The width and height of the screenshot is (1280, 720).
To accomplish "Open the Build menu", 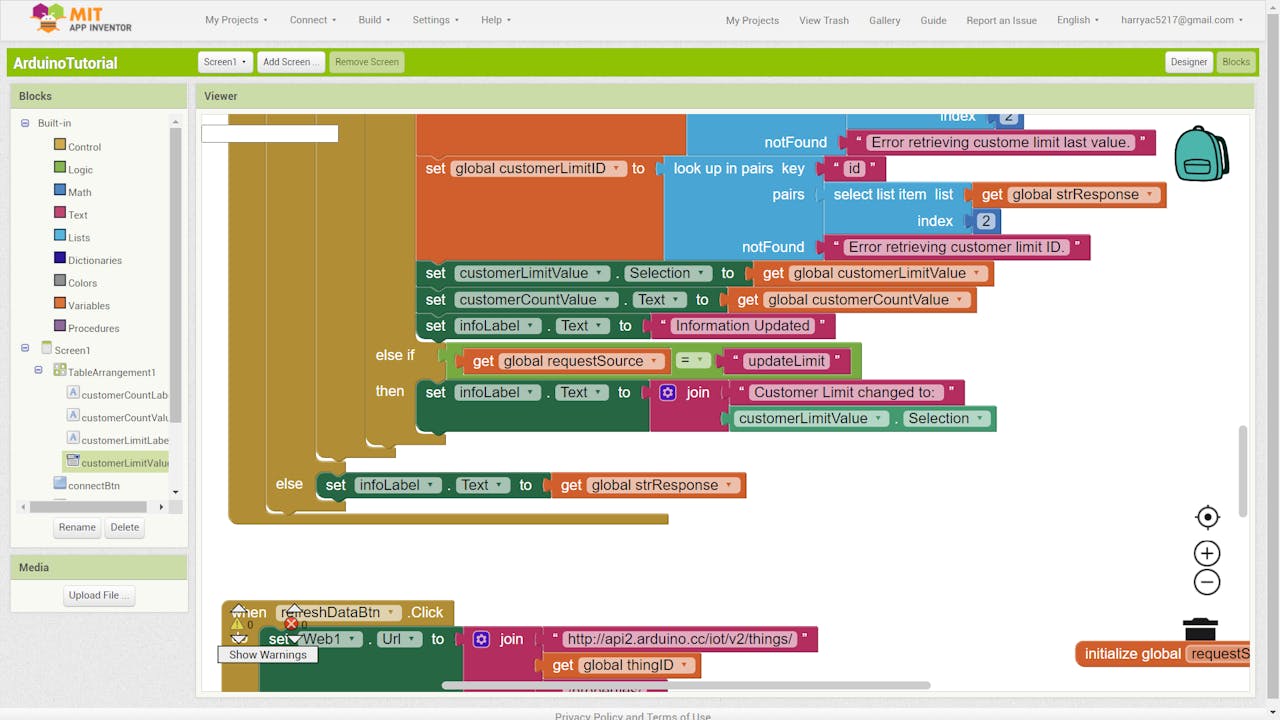I will click(x=374, y=20).
